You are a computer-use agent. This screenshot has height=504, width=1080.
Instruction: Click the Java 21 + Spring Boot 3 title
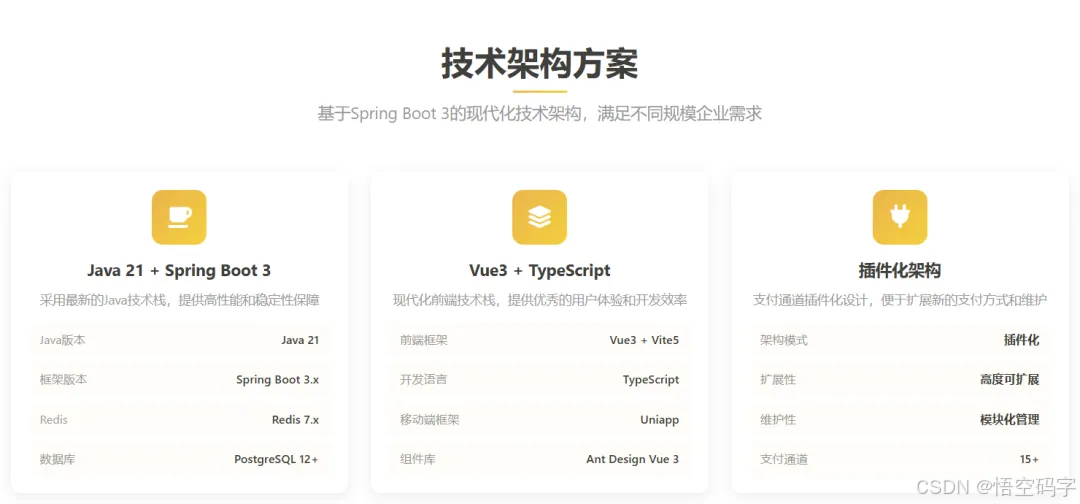(179, 271)
